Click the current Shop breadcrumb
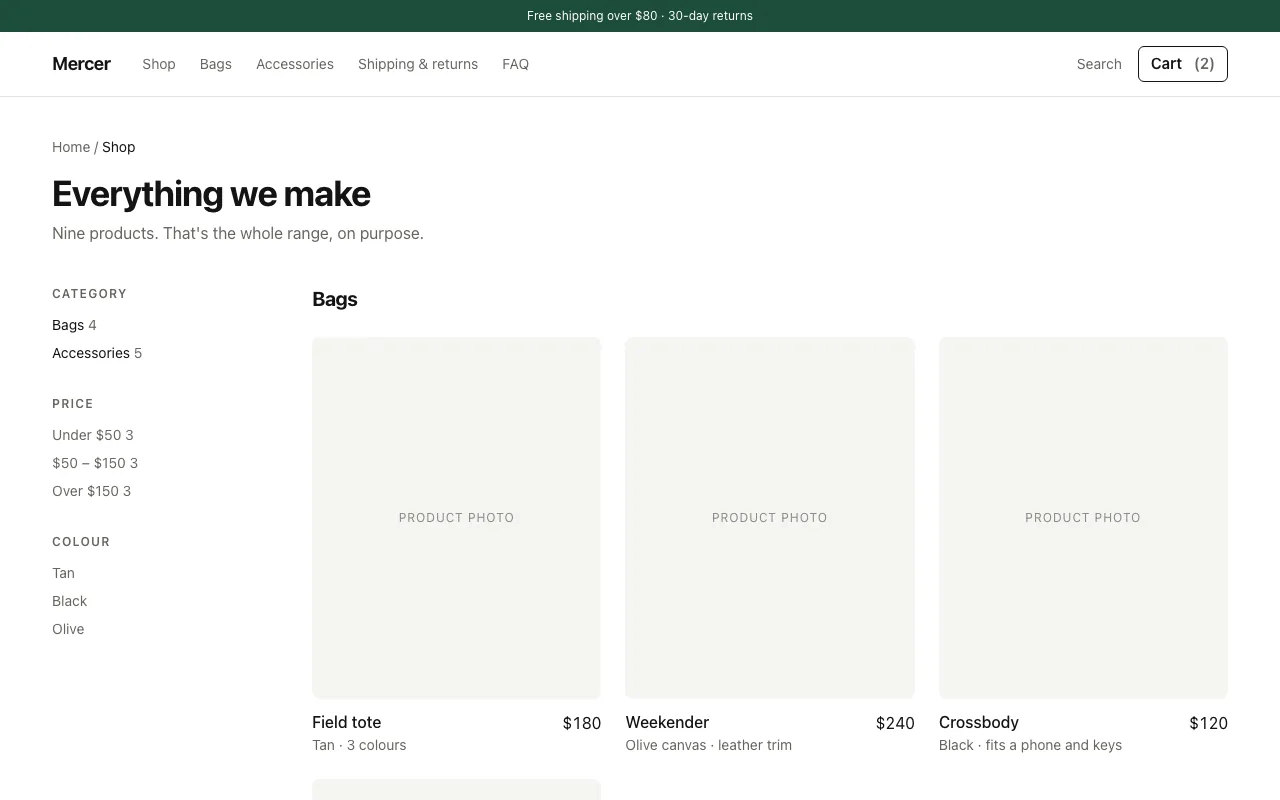This screenshot has height=800, width=1280. click(x=118, y=147)
